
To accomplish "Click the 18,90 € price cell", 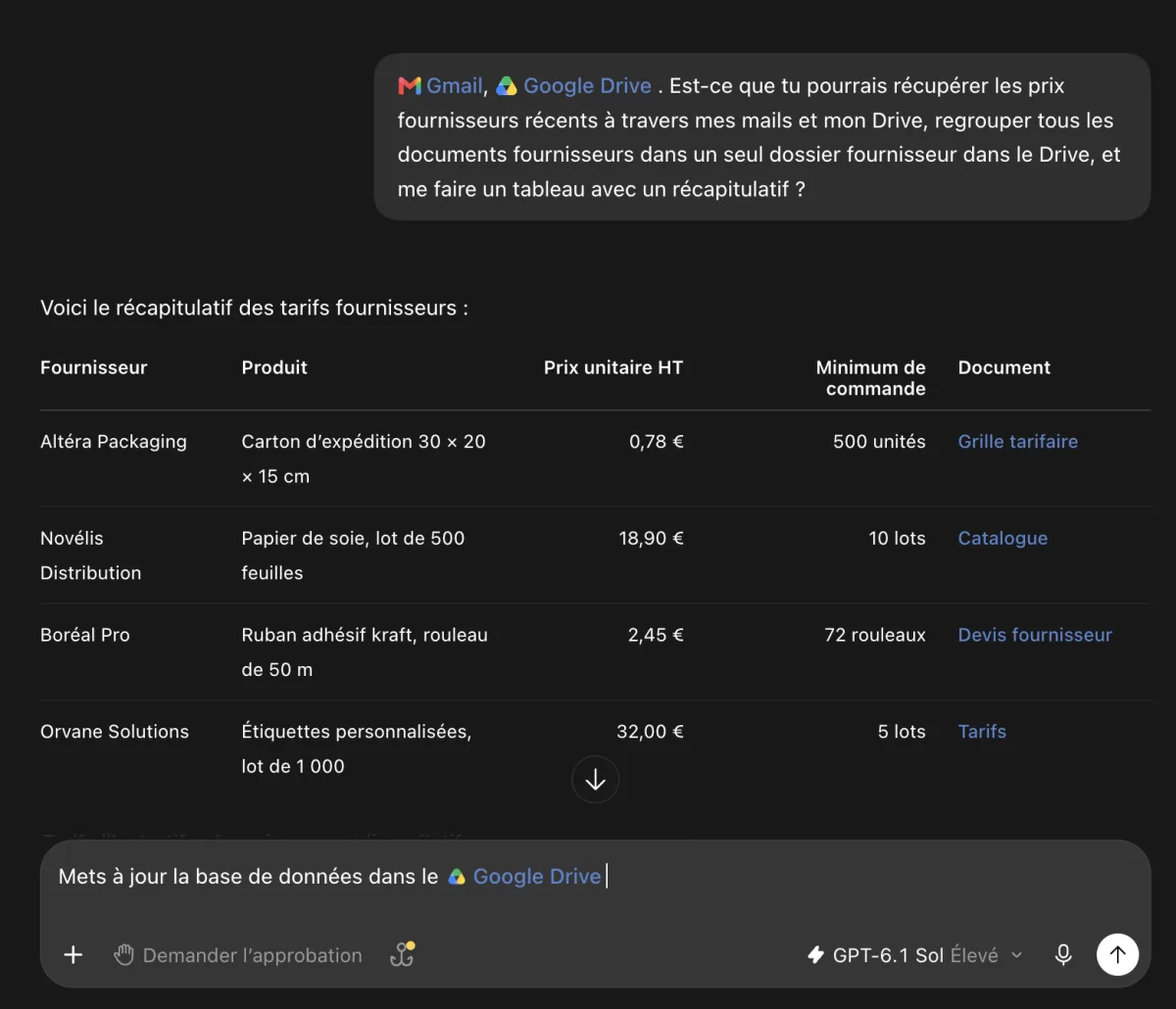I will [x=652, y=539].
